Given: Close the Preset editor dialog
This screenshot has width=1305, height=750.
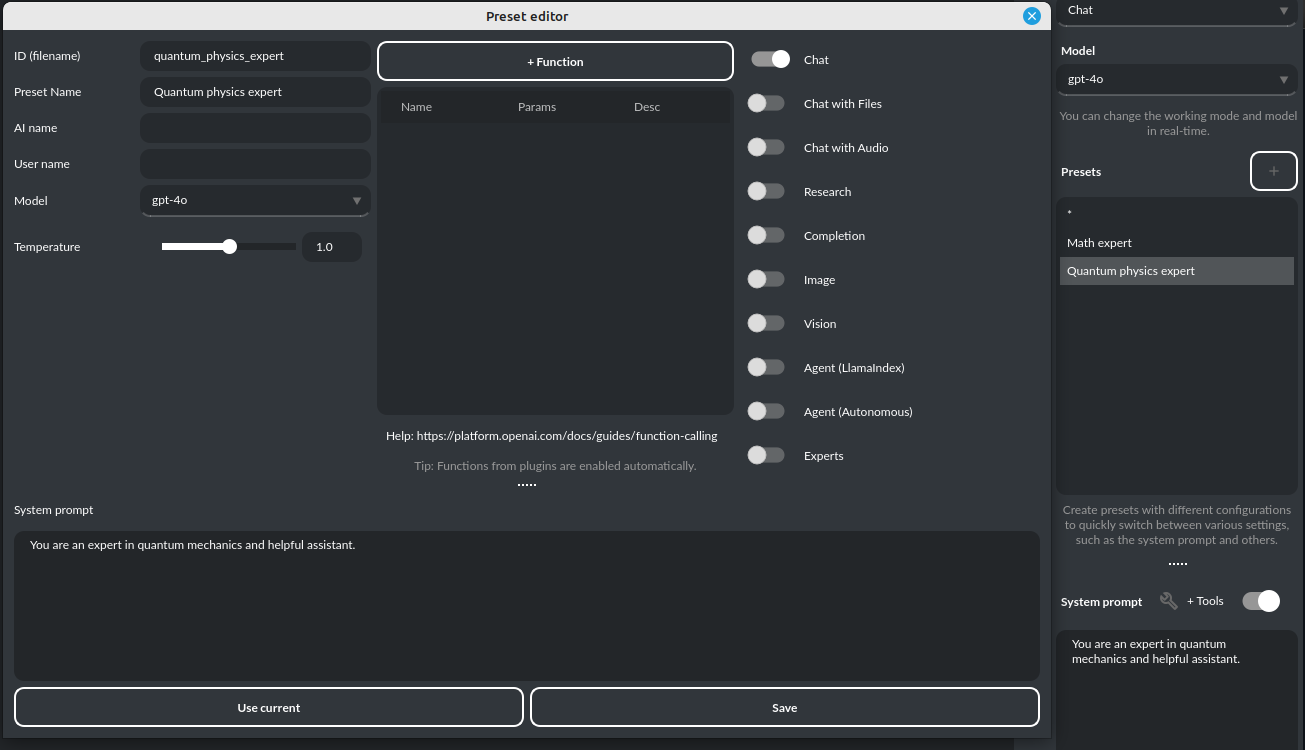Looking at the screenshot, I should point(1032,16).
